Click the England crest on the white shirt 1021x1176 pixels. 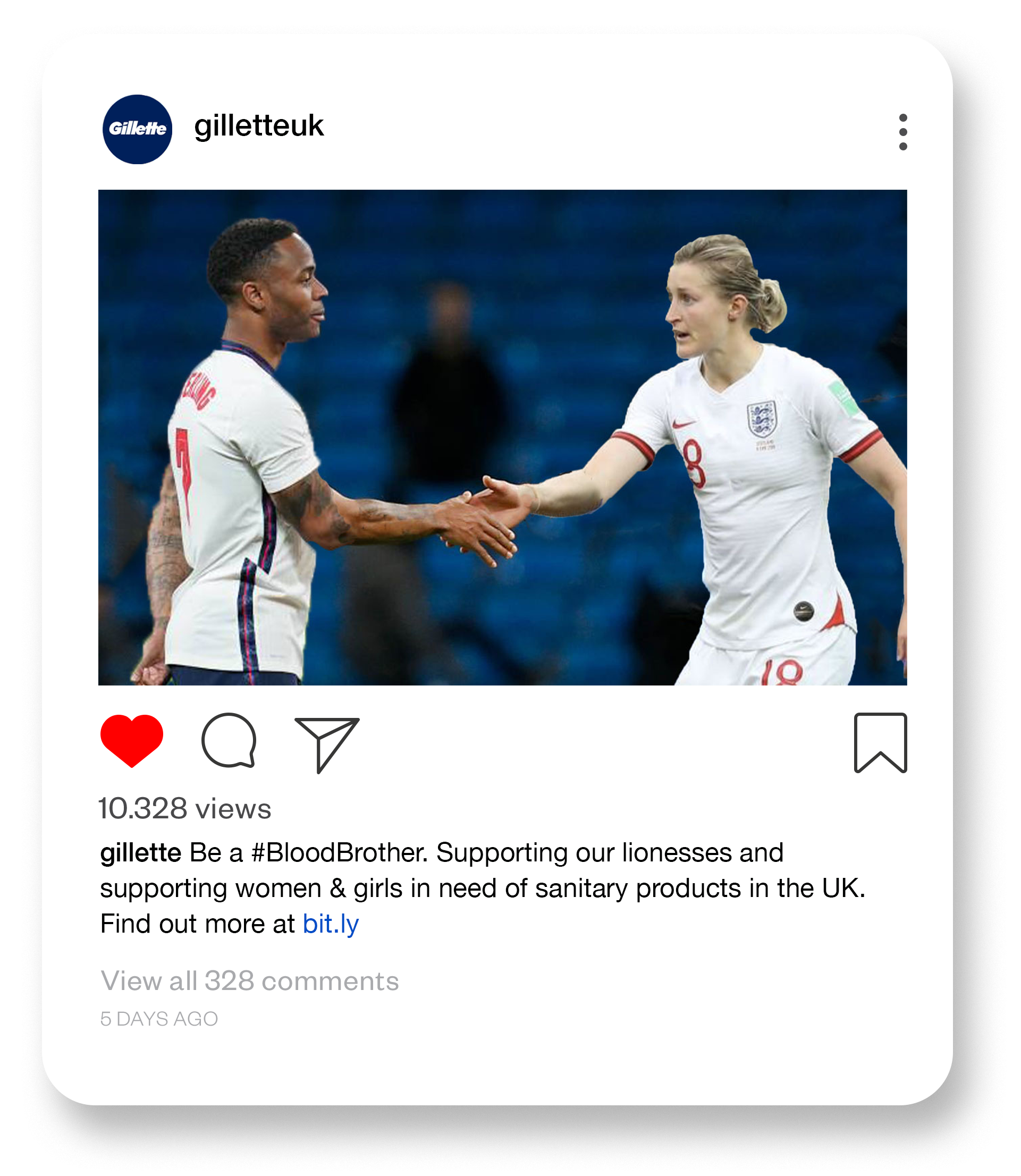pos(762,418)
